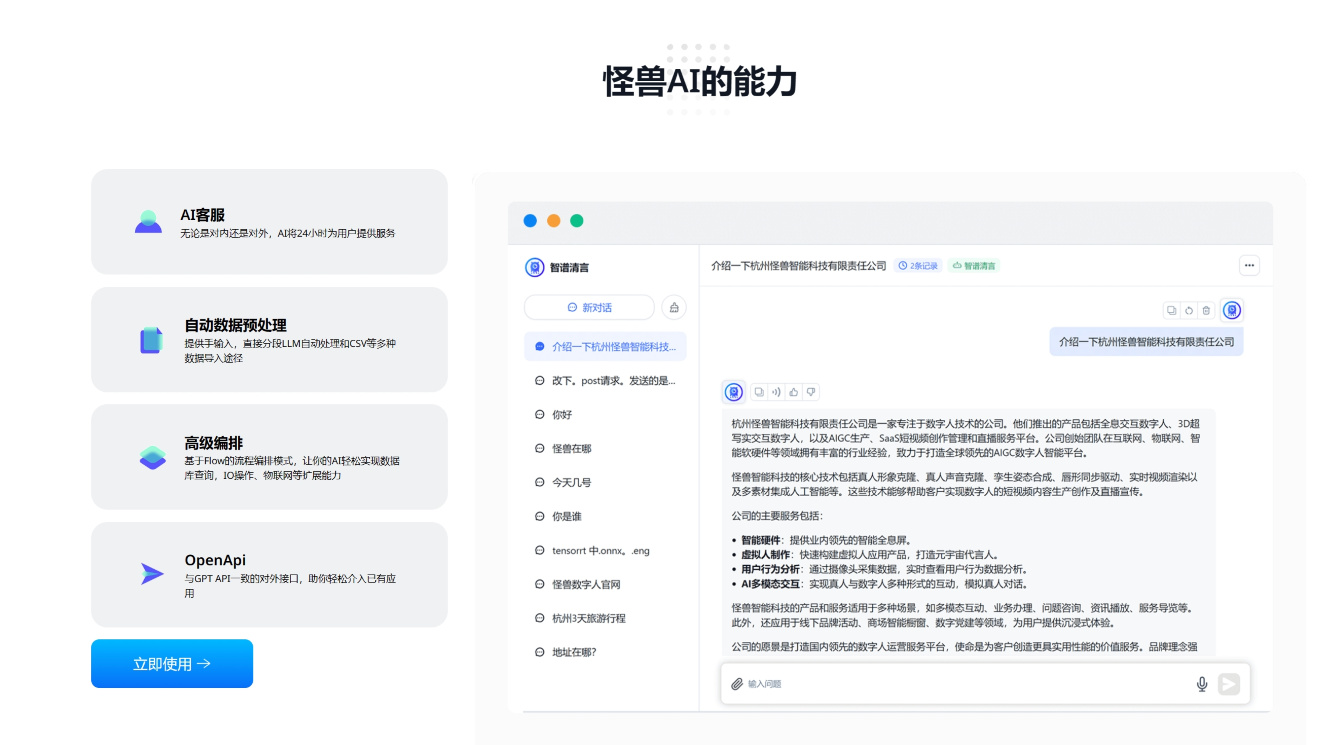Attach a file using the paperclip icon

737,684
